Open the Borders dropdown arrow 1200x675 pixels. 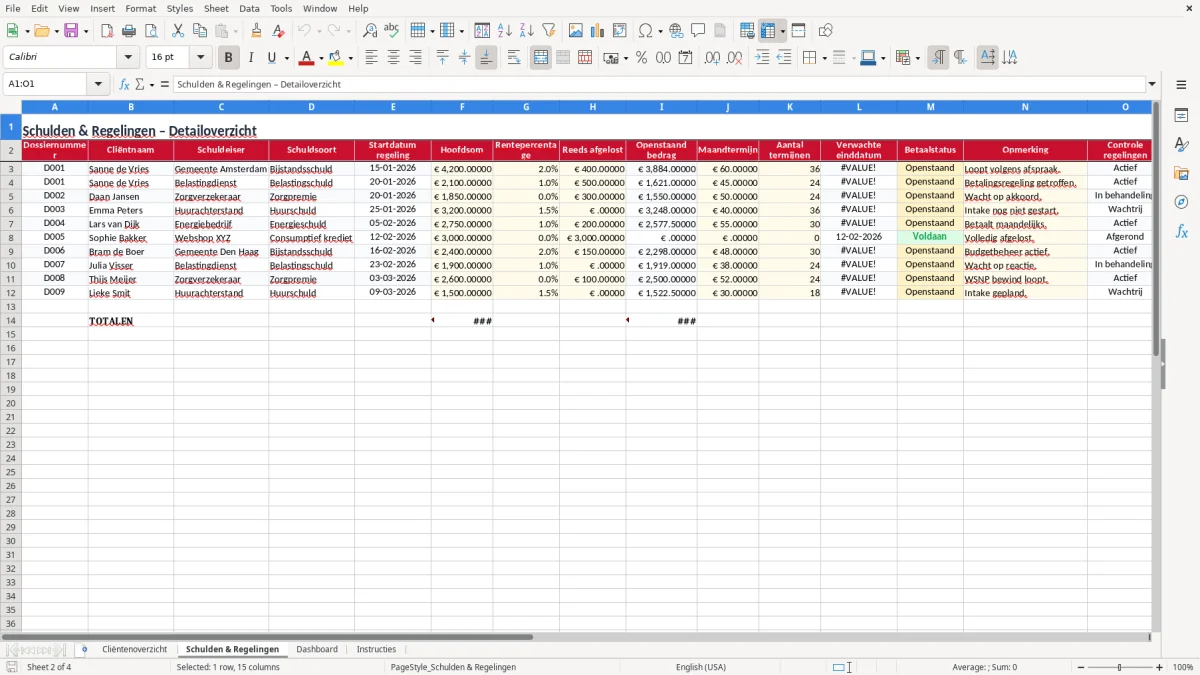[823, 58]
